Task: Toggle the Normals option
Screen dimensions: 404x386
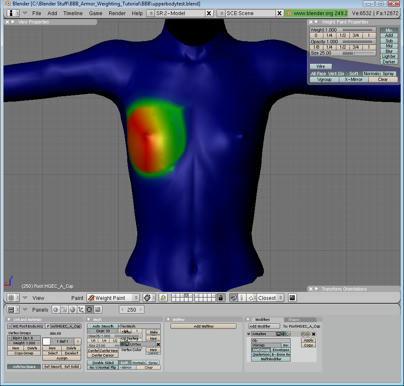Action: pos(372,74)
